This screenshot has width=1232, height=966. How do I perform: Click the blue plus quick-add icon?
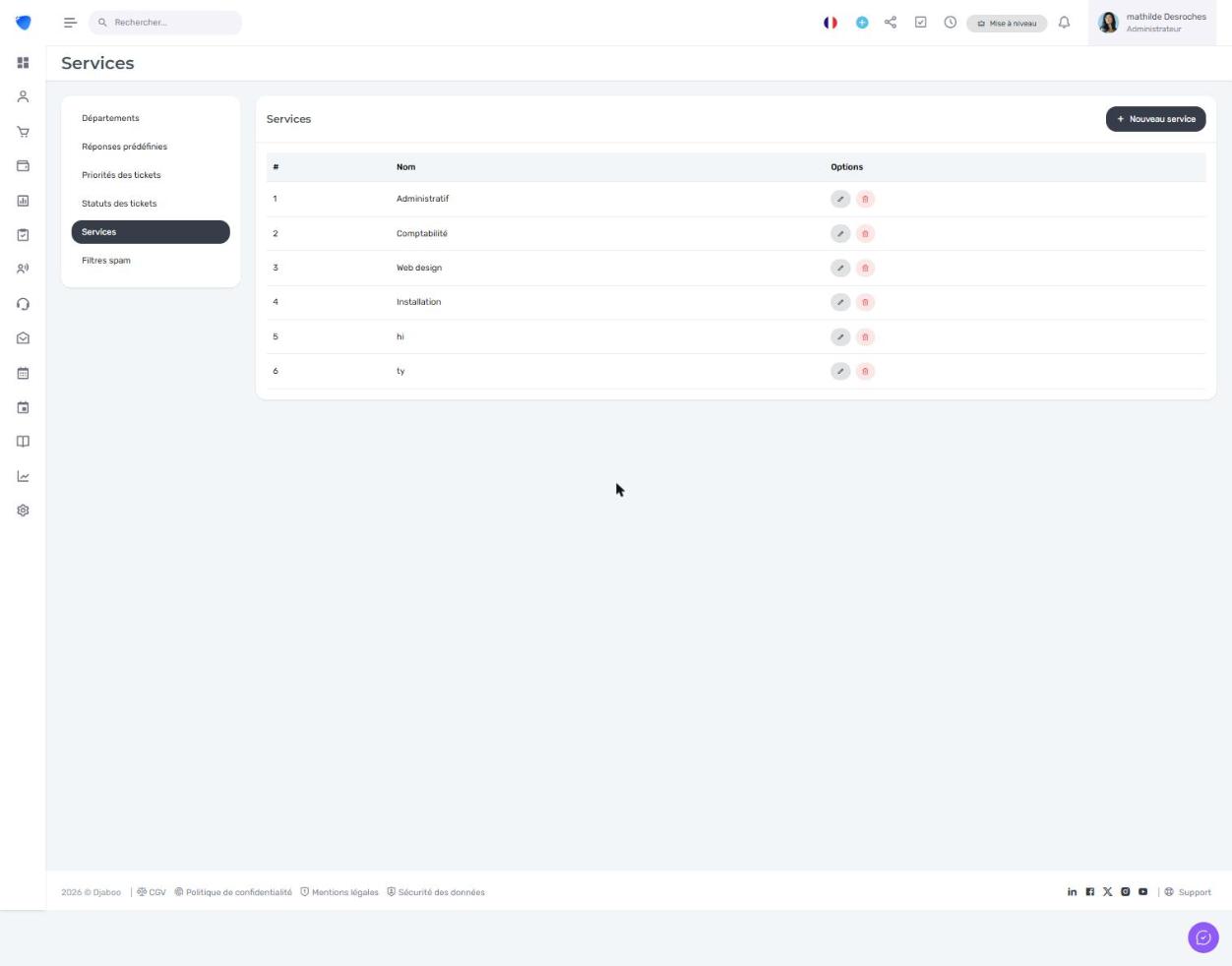862,23
